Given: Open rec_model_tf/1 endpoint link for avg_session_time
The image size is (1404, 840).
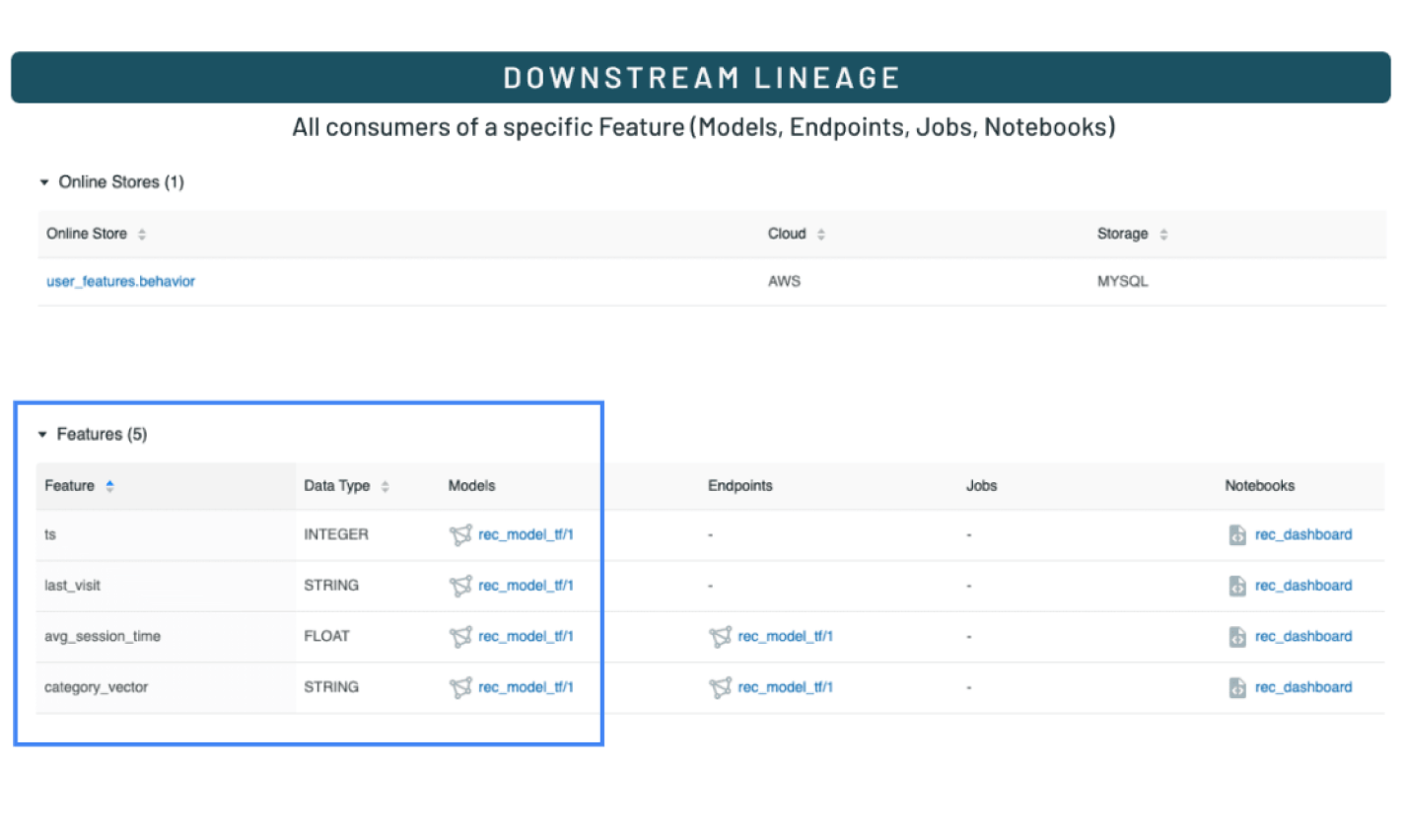Looking at the screenshot, I should tap(785, 637).
